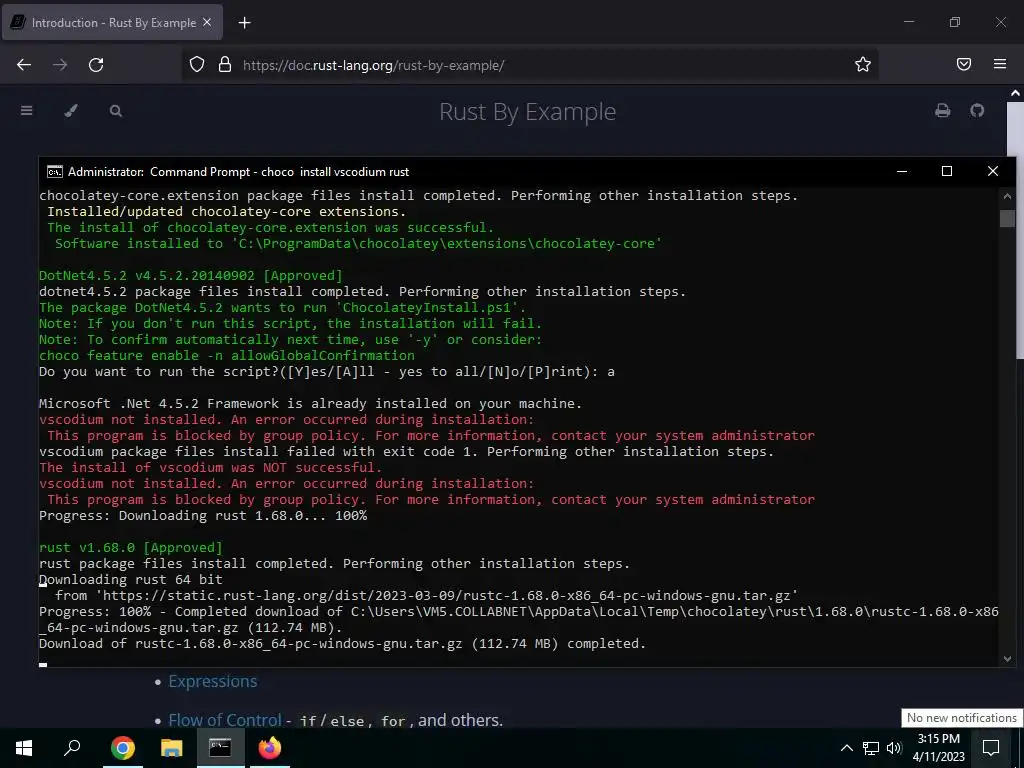Open the search magnifier on Rust By Example
Viewport: 1024px width, 768px height.
click(116, 110)
